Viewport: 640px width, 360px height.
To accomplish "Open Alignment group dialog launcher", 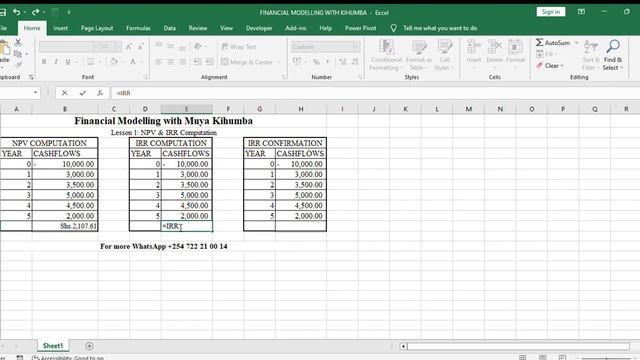I will click(284, 77).
